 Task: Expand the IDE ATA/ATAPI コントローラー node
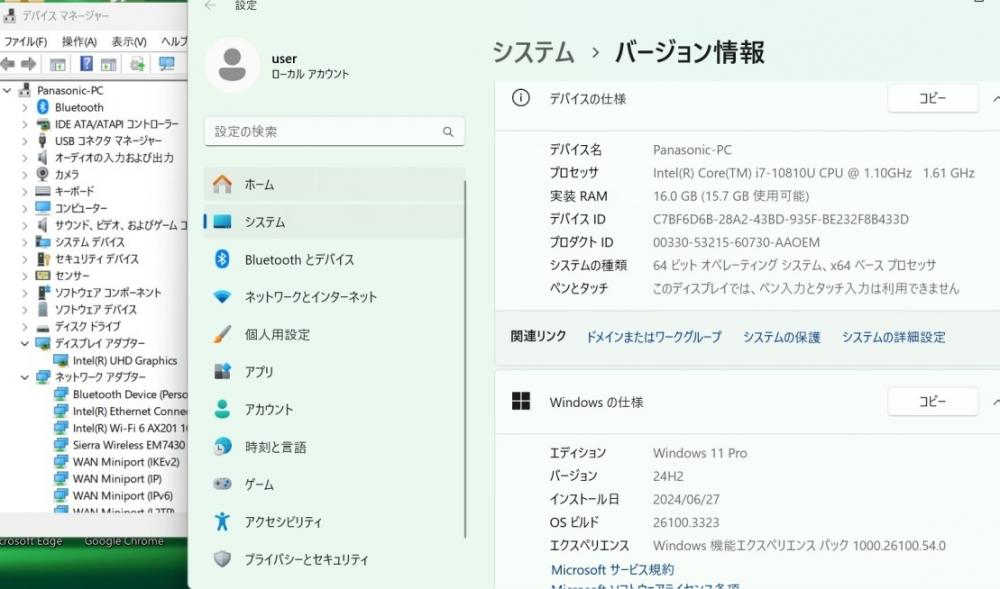[25, 124]
